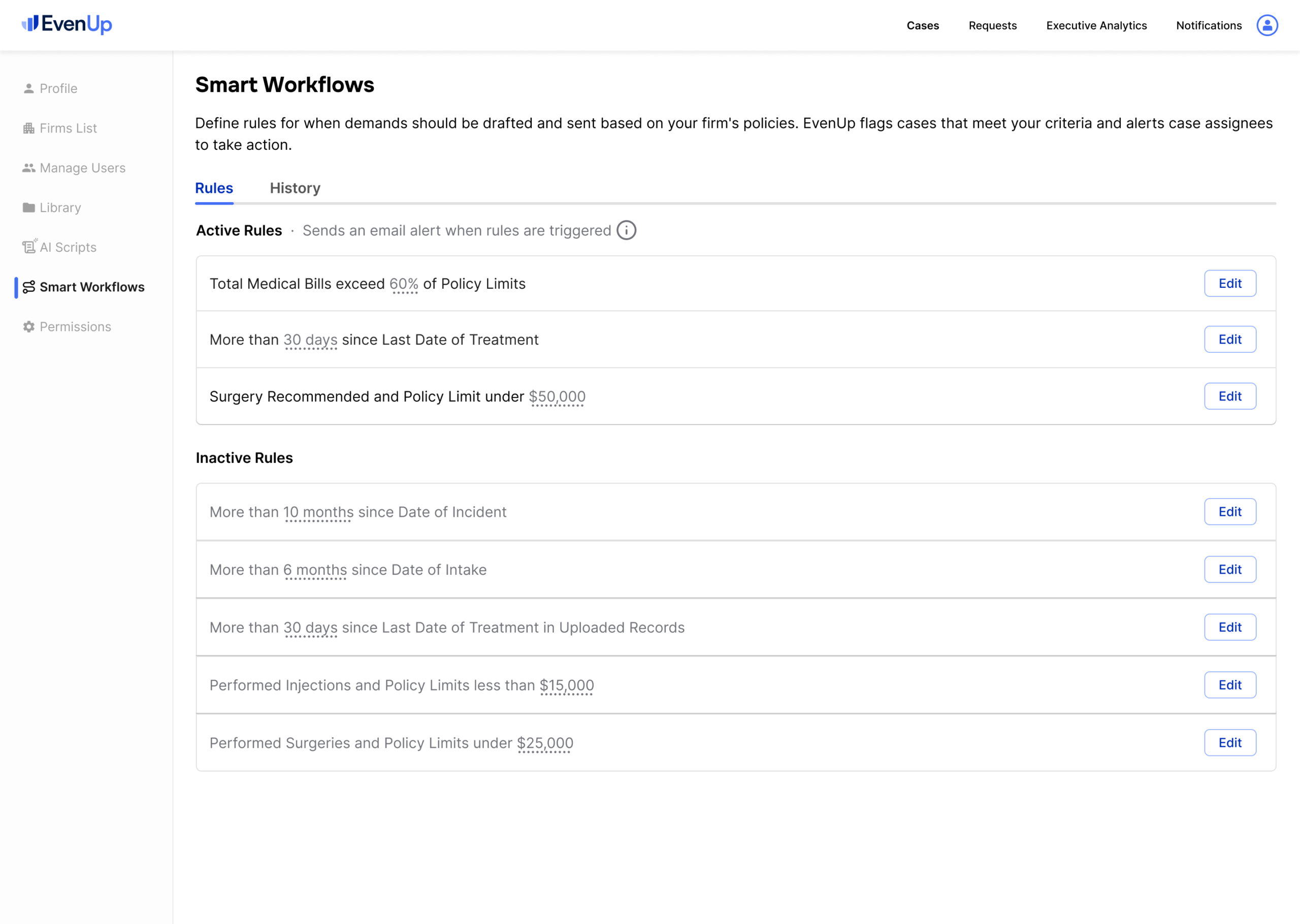Click the info icon beside Active Rules

(x=626, y=230)
